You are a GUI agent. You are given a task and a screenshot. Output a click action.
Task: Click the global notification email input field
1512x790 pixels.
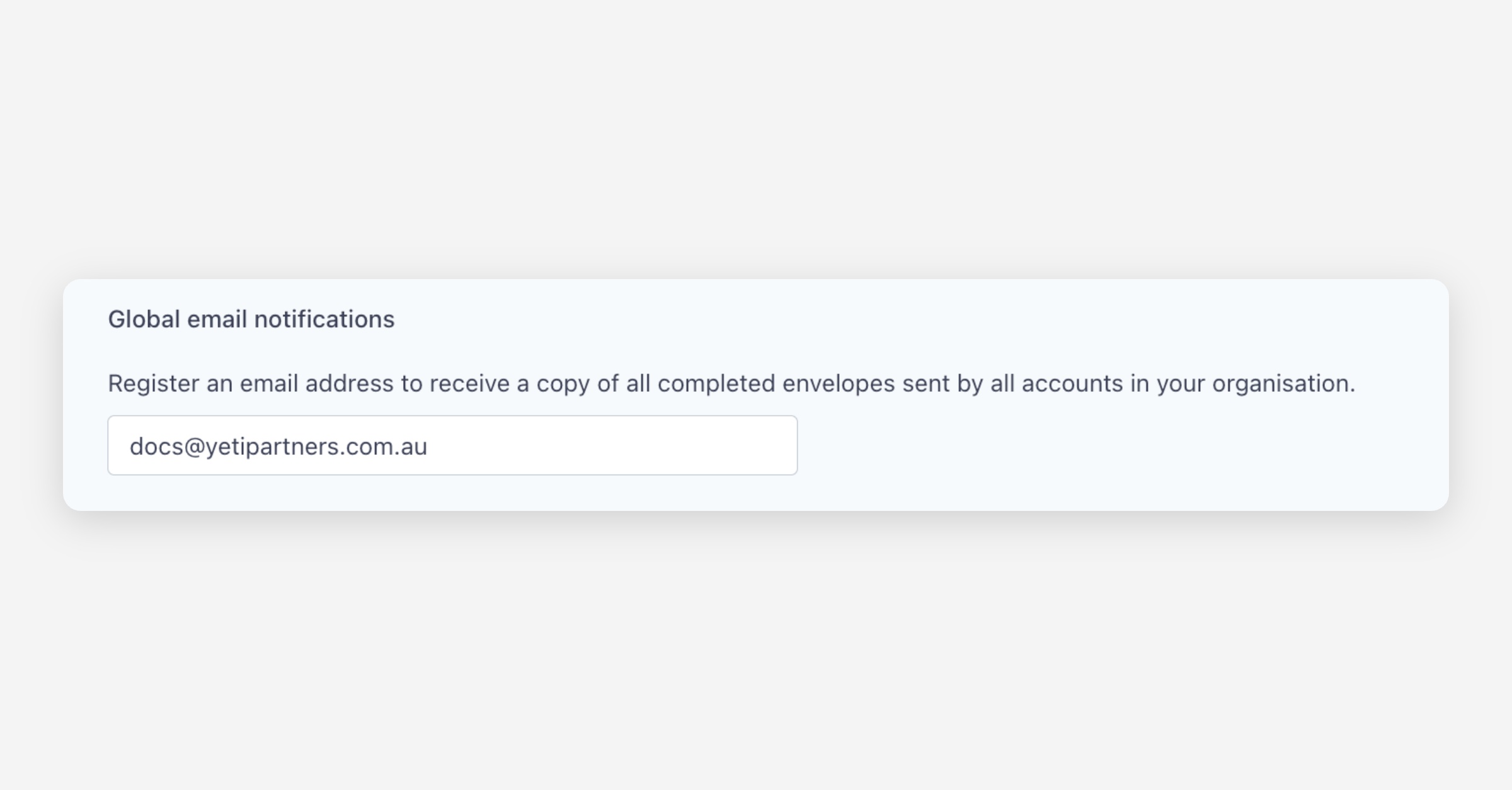click(452, 445)
